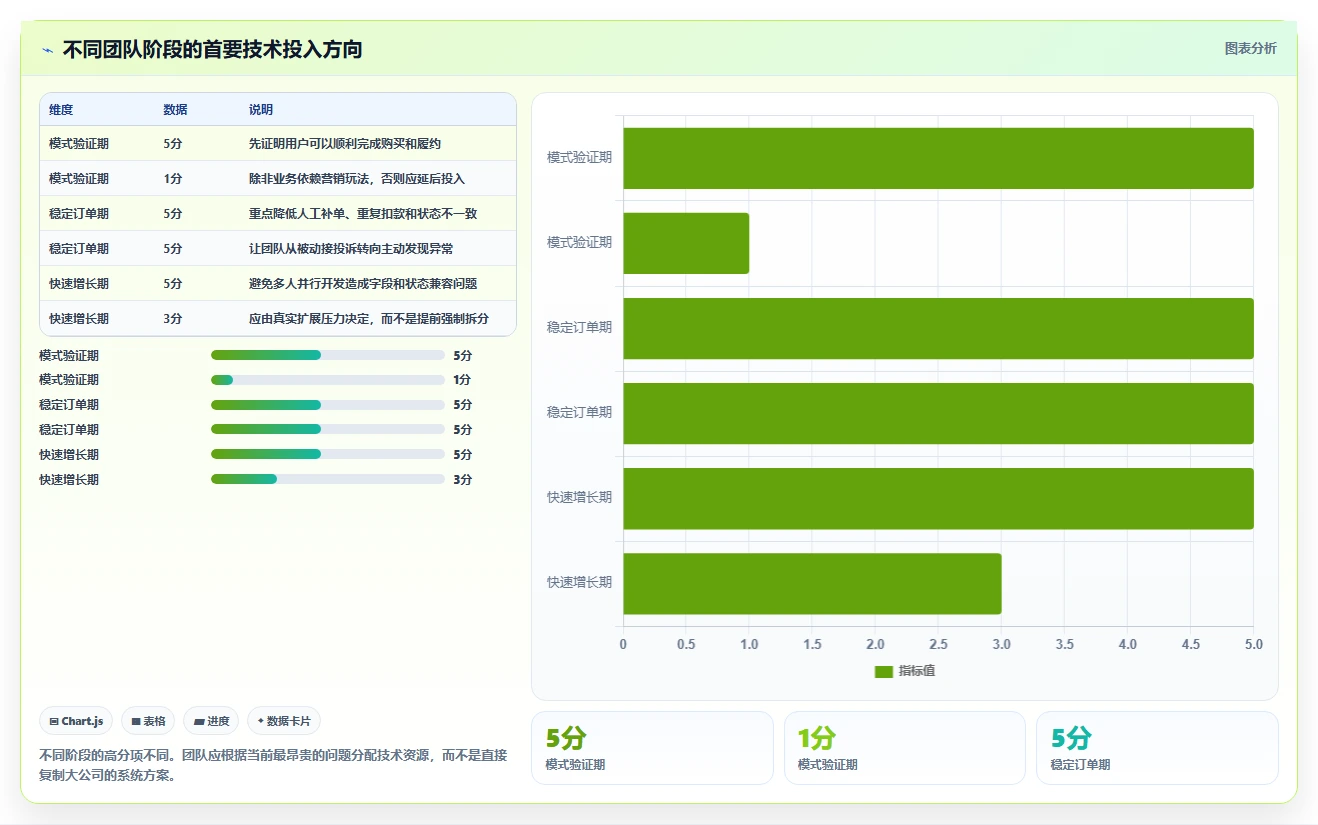The image size is (1318, 825).
Task: Click the 快速增长期 chart bar ending at 3.0
Action: [812, 584]
